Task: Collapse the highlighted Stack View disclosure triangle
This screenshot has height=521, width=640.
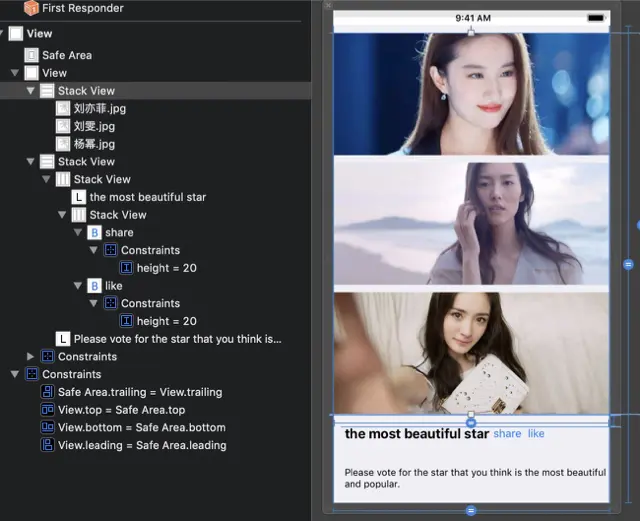Action: click(31, 91)
